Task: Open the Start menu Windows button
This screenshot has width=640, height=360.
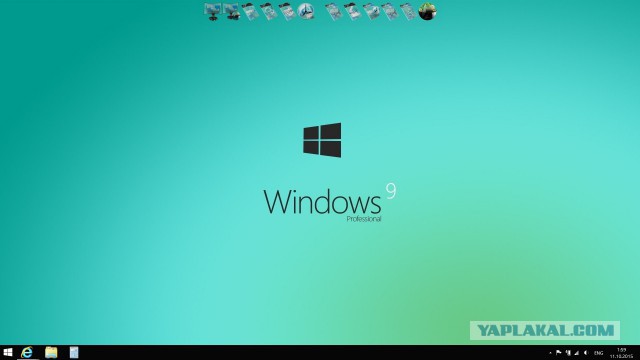Action: point(7,353)
